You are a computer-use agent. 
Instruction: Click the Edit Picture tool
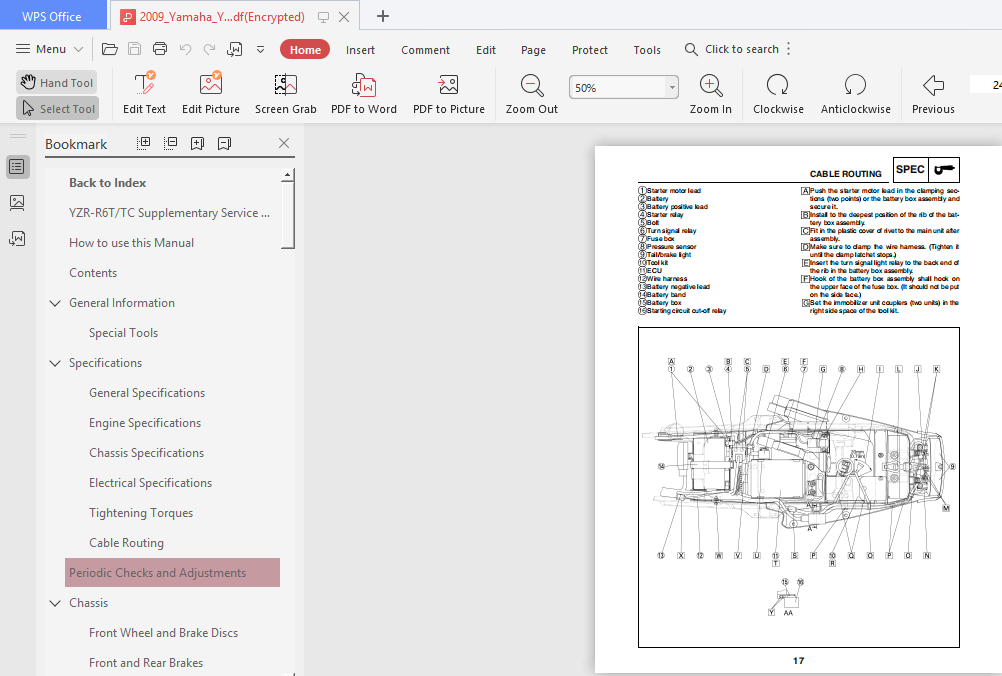[211, 93]
